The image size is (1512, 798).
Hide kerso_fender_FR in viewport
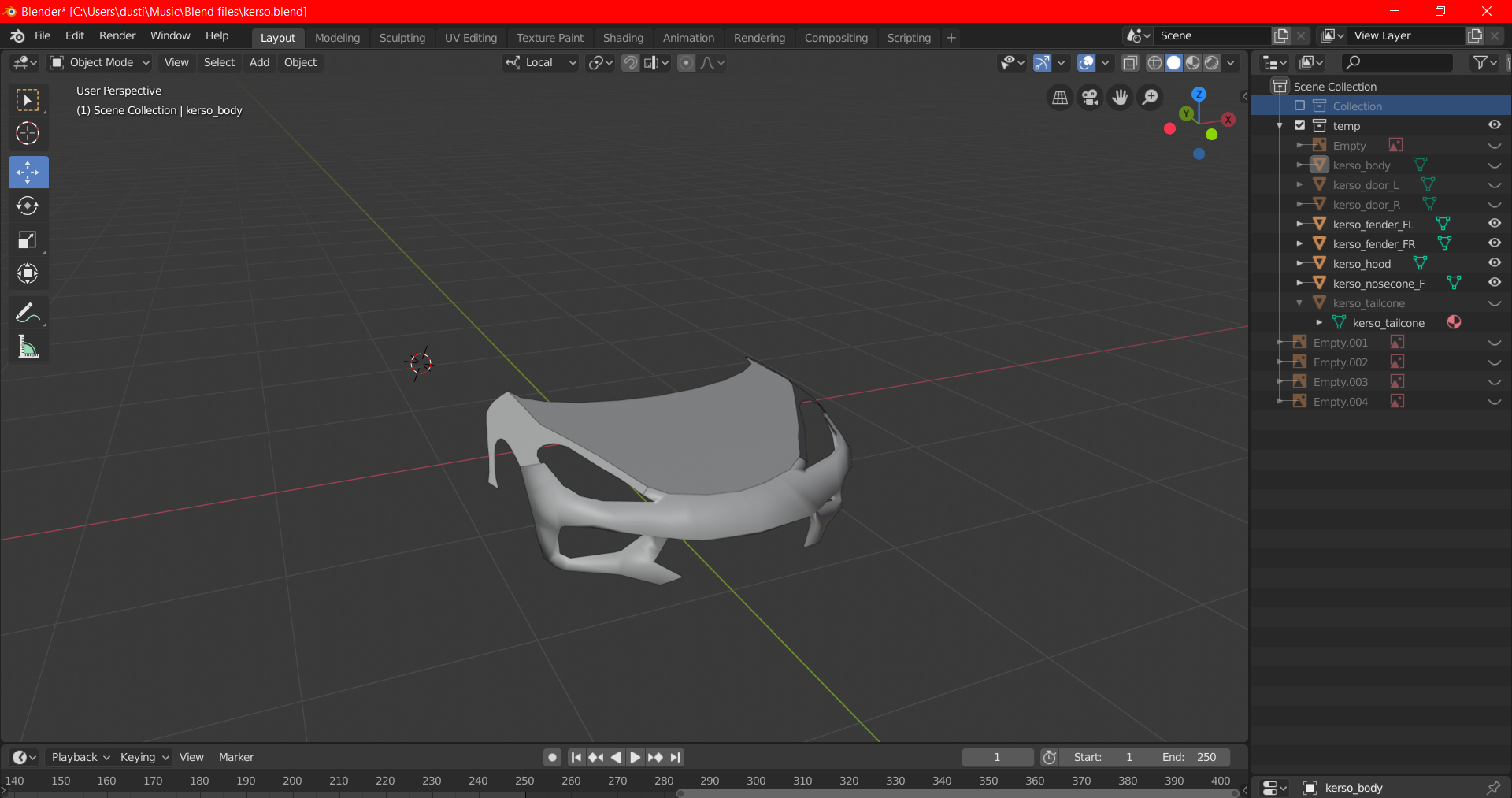pos(1494,243)
